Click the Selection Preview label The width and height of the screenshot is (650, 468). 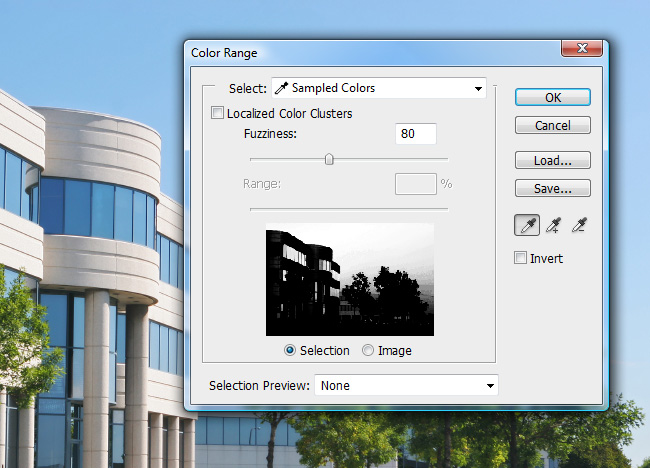pyautogui.click(x=259, y=386)
